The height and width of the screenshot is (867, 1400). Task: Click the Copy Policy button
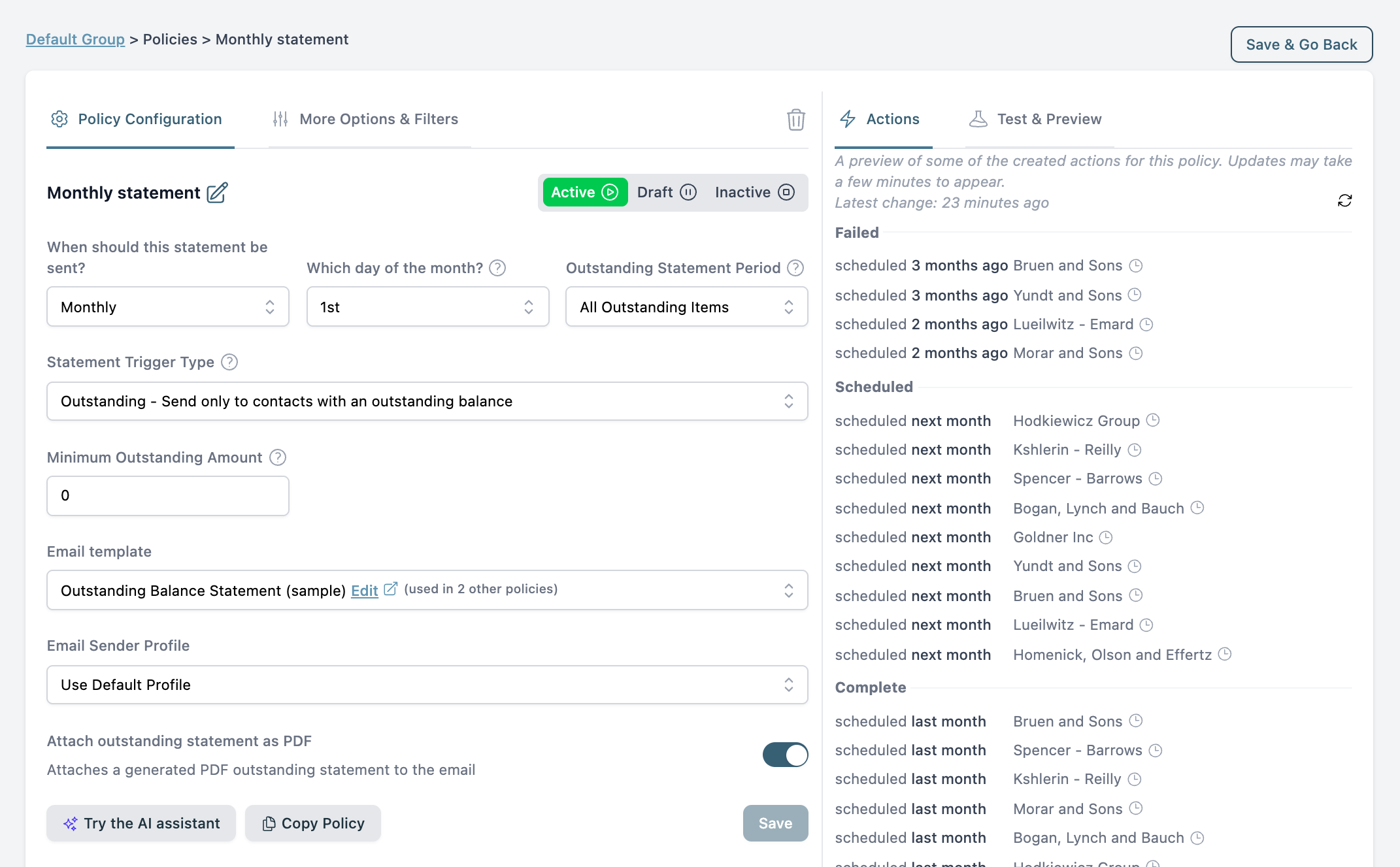[313, 823]
